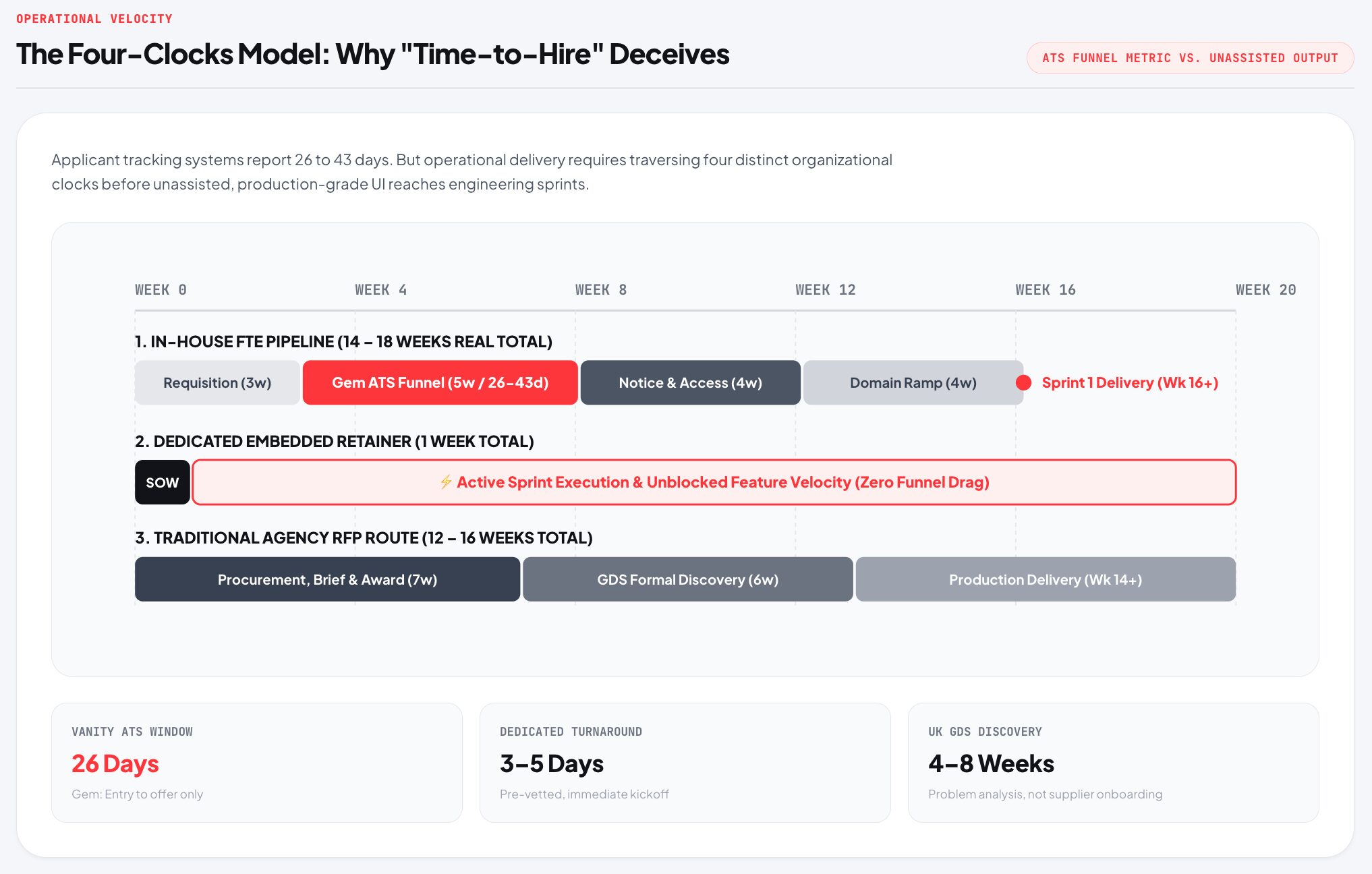Click the WEEK 4 axis label

pos(381,290)
